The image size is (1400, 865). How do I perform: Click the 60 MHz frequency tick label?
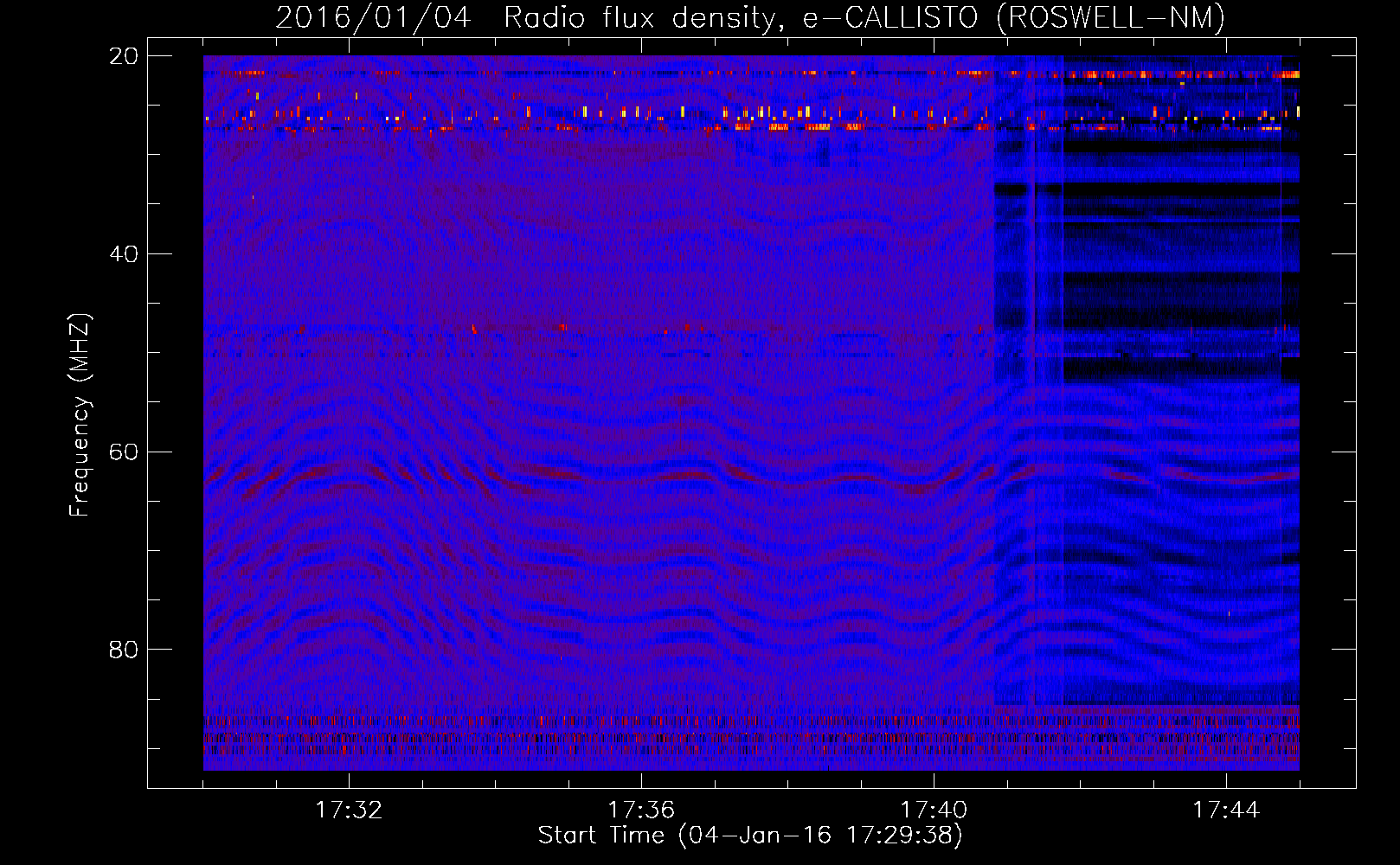pos(124,452)
